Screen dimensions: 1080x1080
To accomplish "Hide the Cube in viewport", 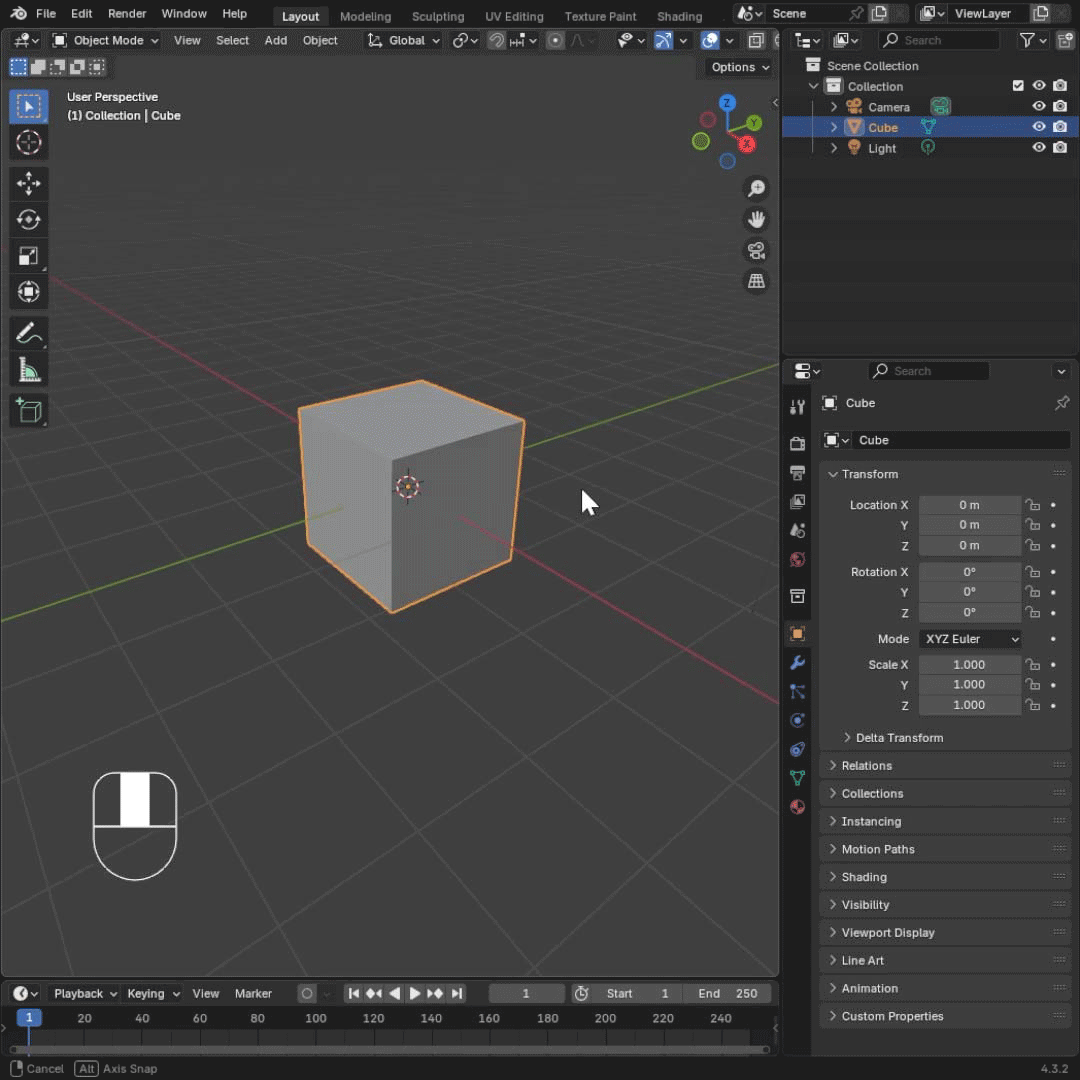I will 1039,127.
